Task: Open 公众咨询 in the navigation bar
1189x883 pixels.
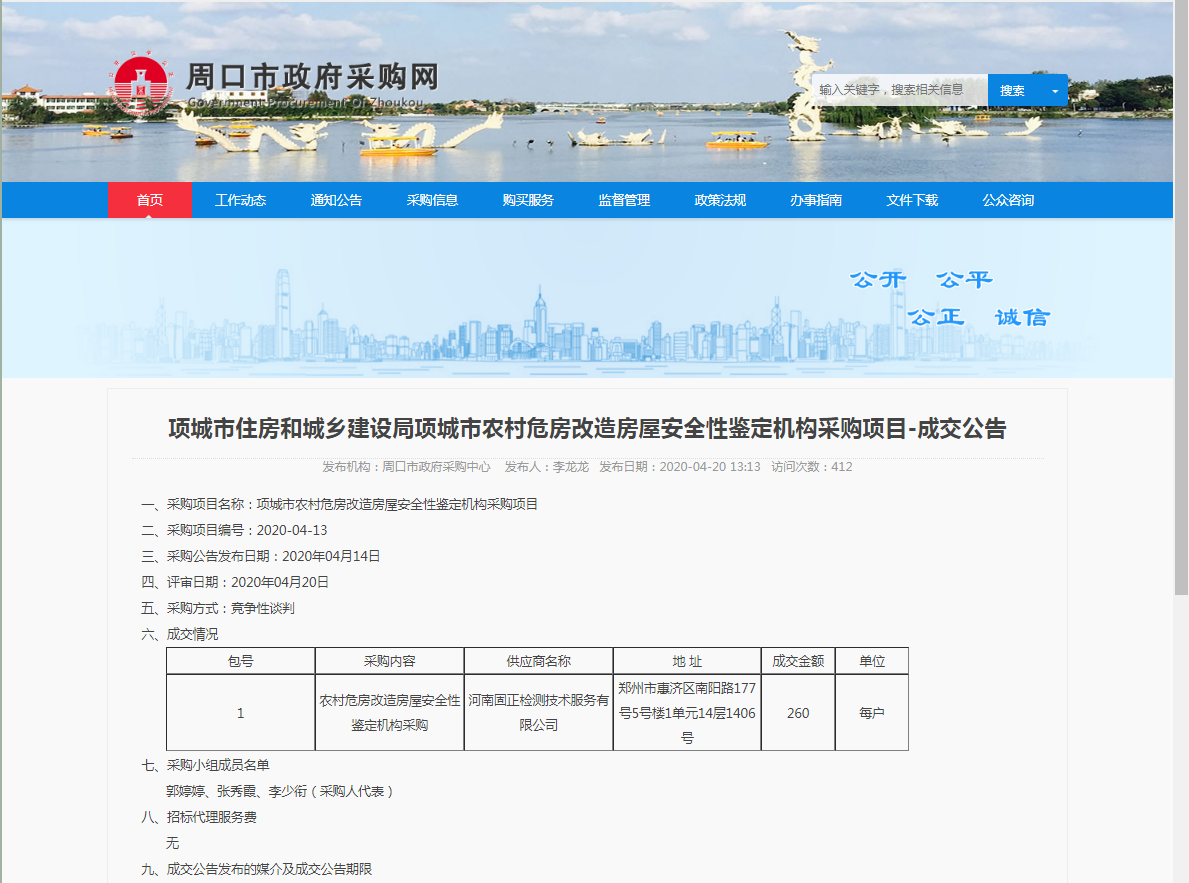Action: click(1008, 200)
